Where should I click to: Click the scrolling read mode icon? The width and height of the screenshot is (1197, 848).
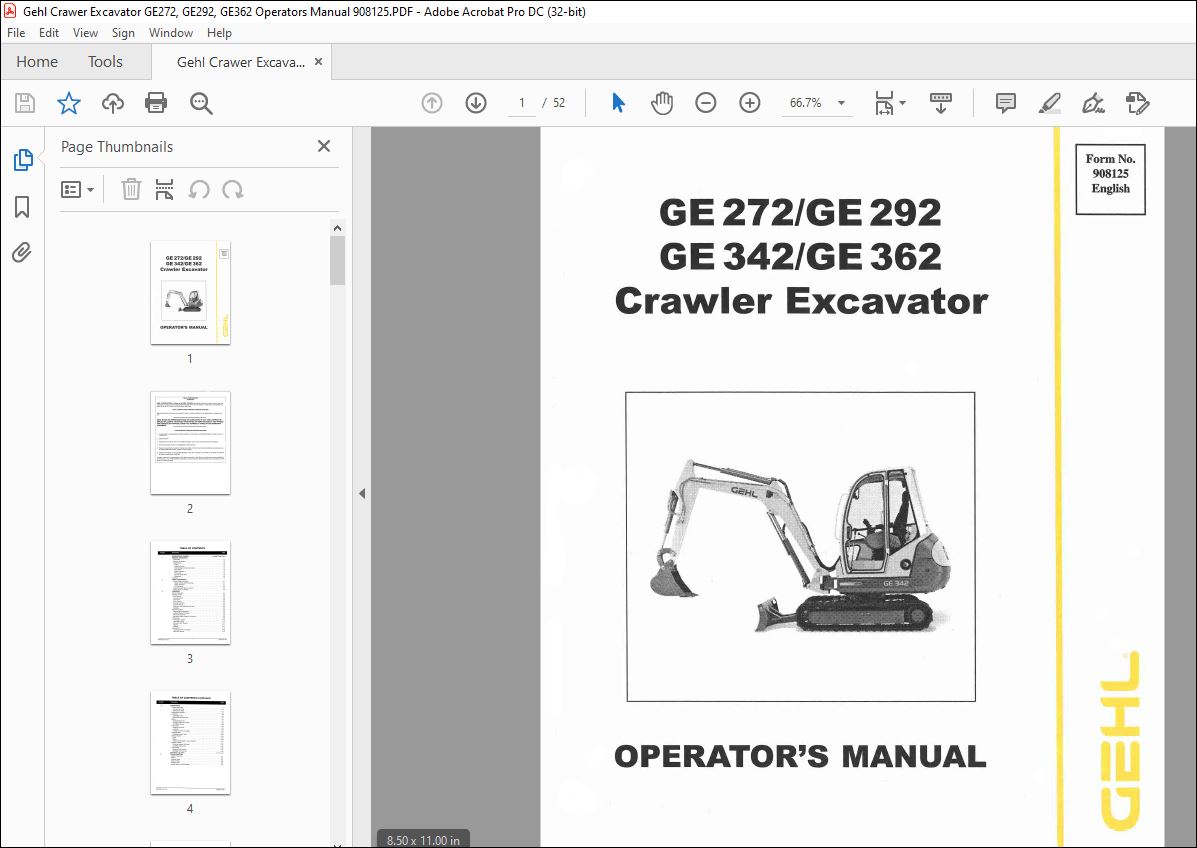tap(940, 103)
